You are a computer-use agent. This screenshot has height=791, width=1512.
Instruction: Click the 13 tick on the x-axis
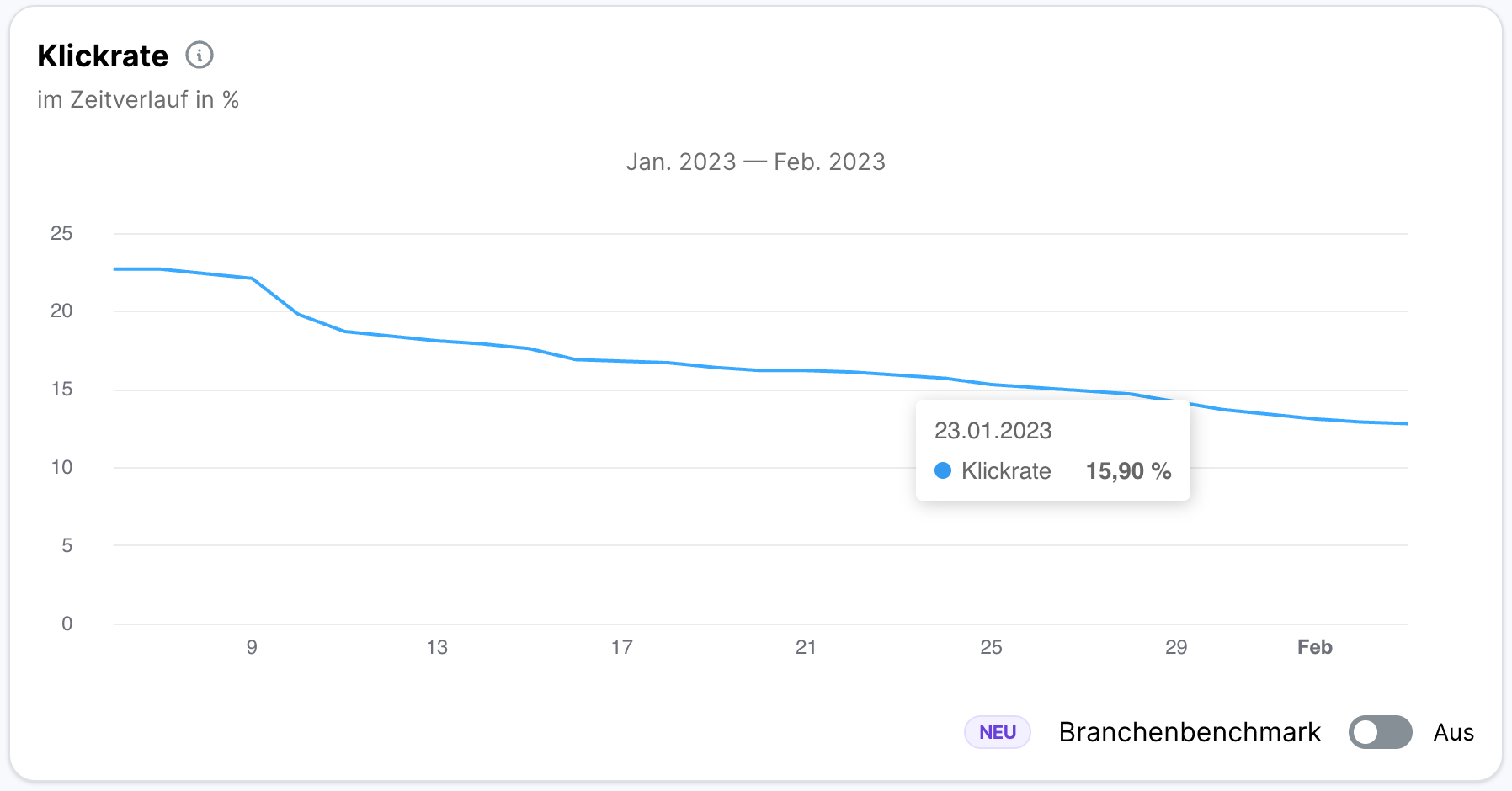click(x=437, y=647)
